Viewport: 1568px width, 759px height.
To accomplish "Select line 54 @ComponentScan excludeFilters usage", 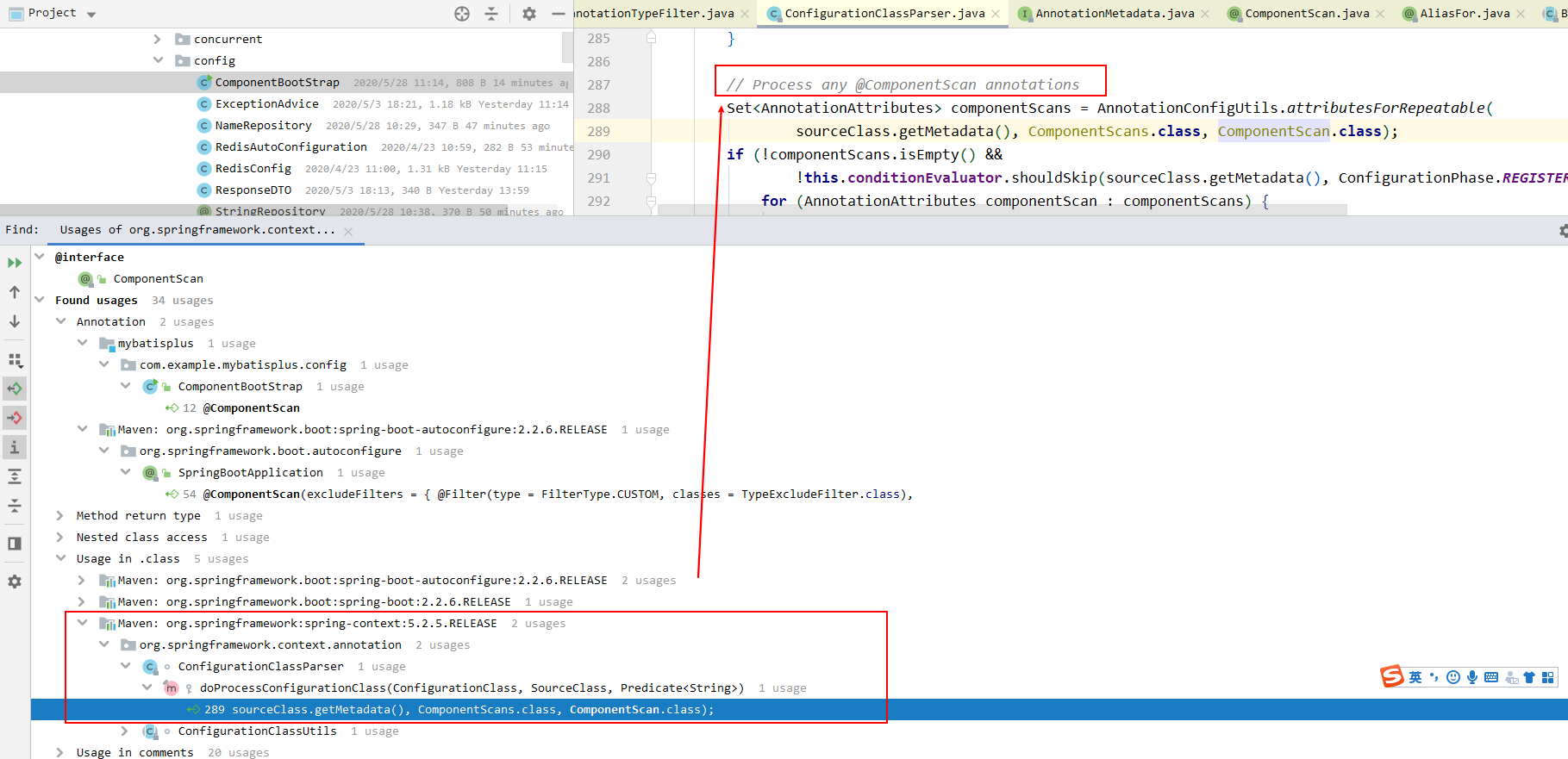I will click(x=539, y=494).
